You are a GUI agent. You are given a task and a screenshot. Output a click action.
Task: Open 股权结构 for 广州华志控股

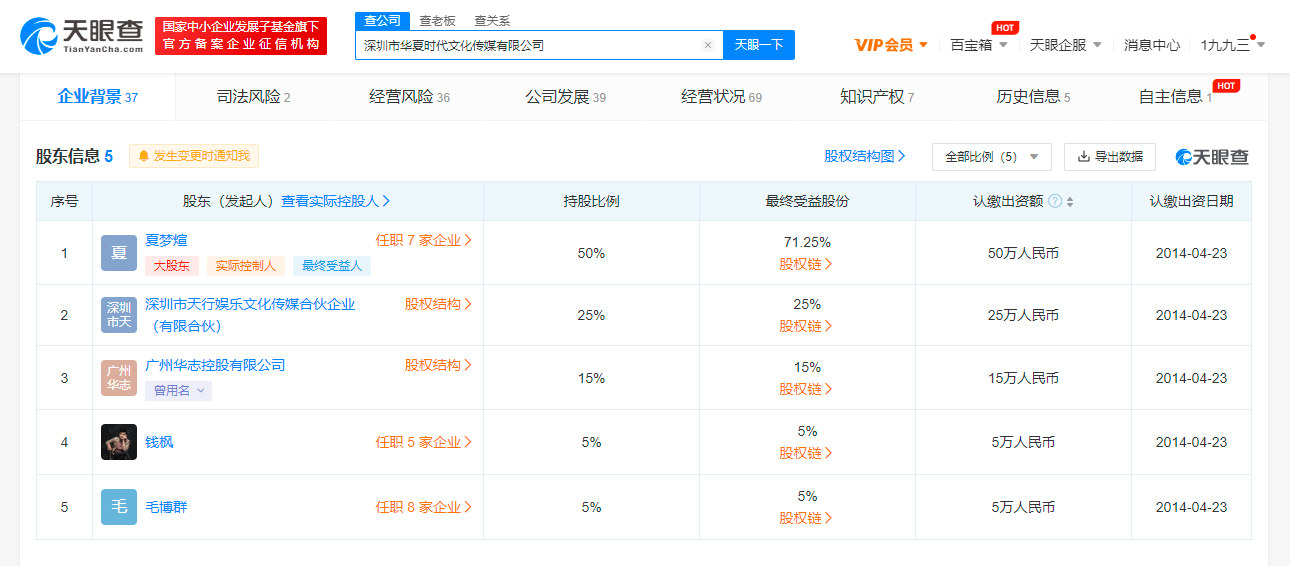click(438, 365)
